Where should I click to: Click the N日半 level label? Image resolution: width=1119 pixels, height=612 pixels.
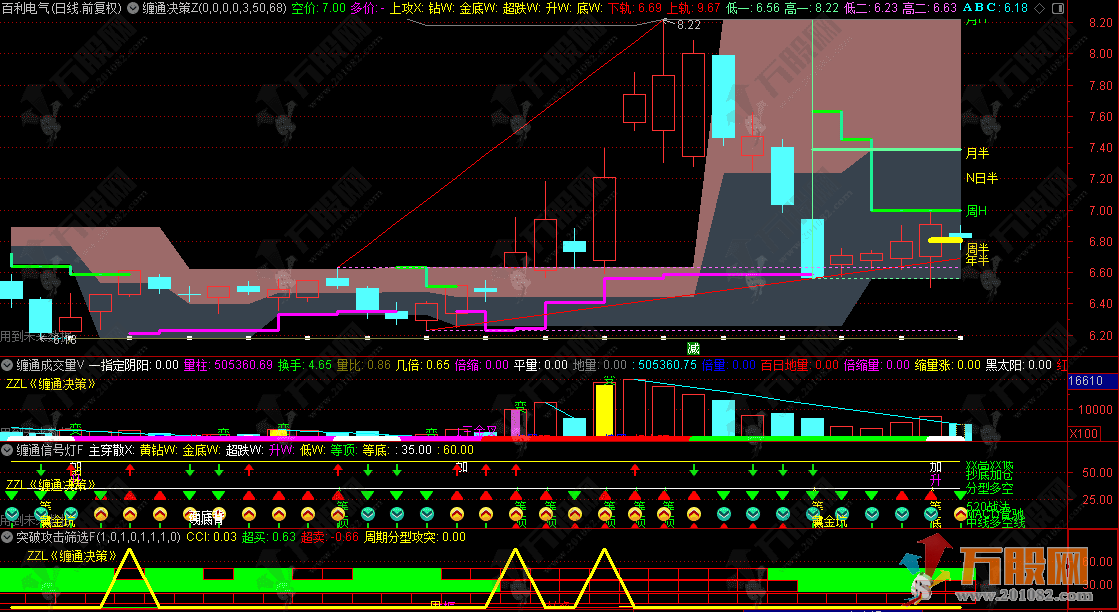(x=980, y=178)
